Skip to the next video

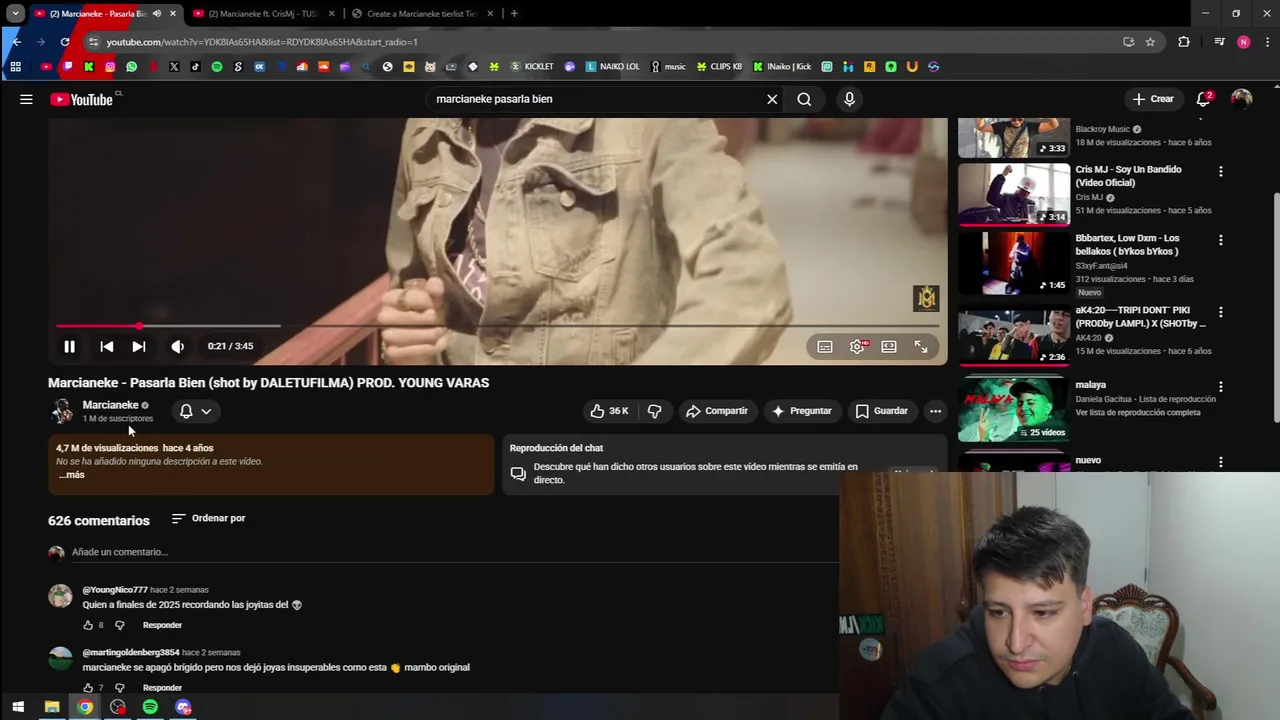coord(139,346)
